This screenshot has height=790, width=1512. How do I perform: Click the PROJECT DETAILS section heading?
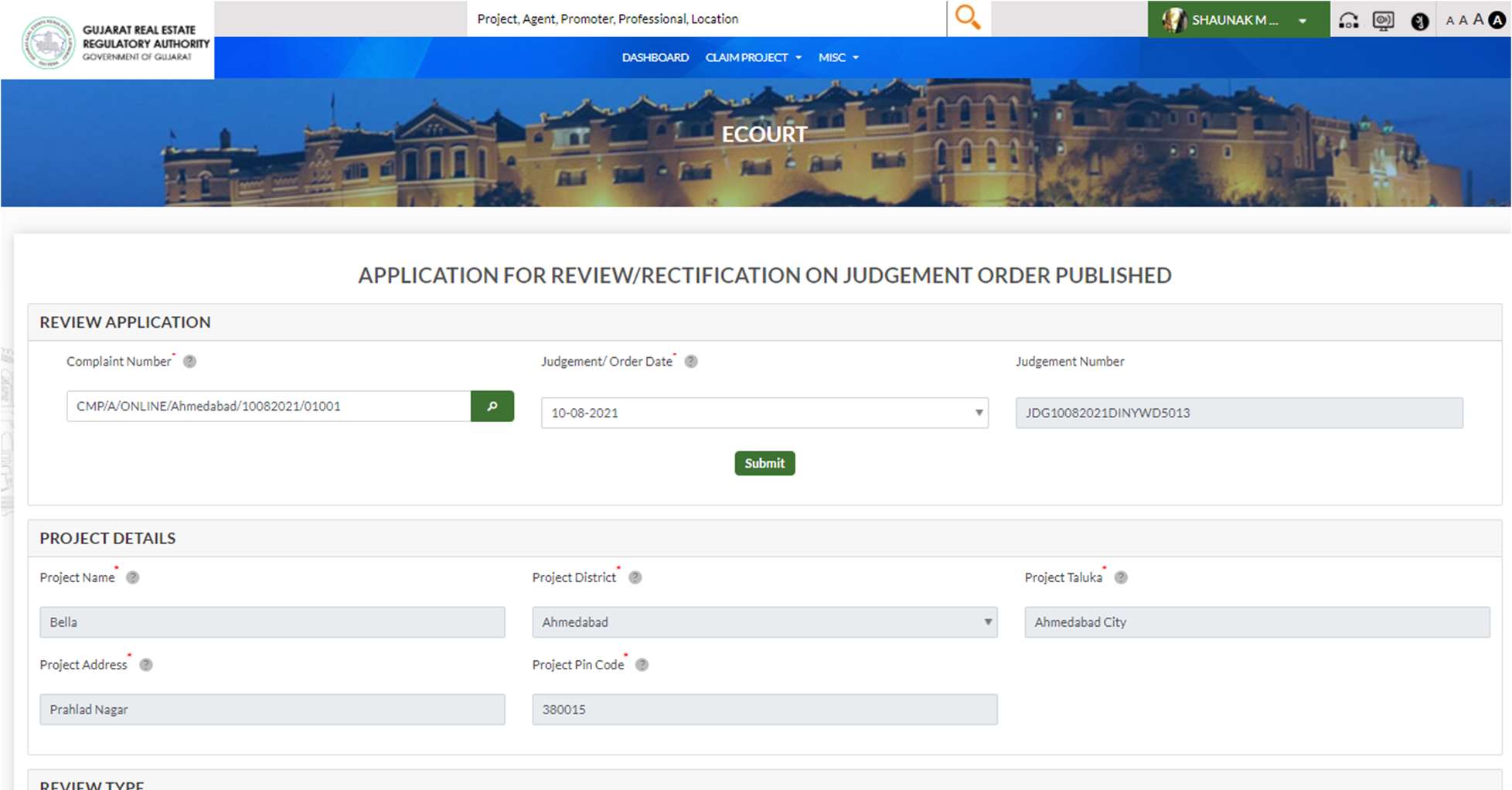click(107, 538)
